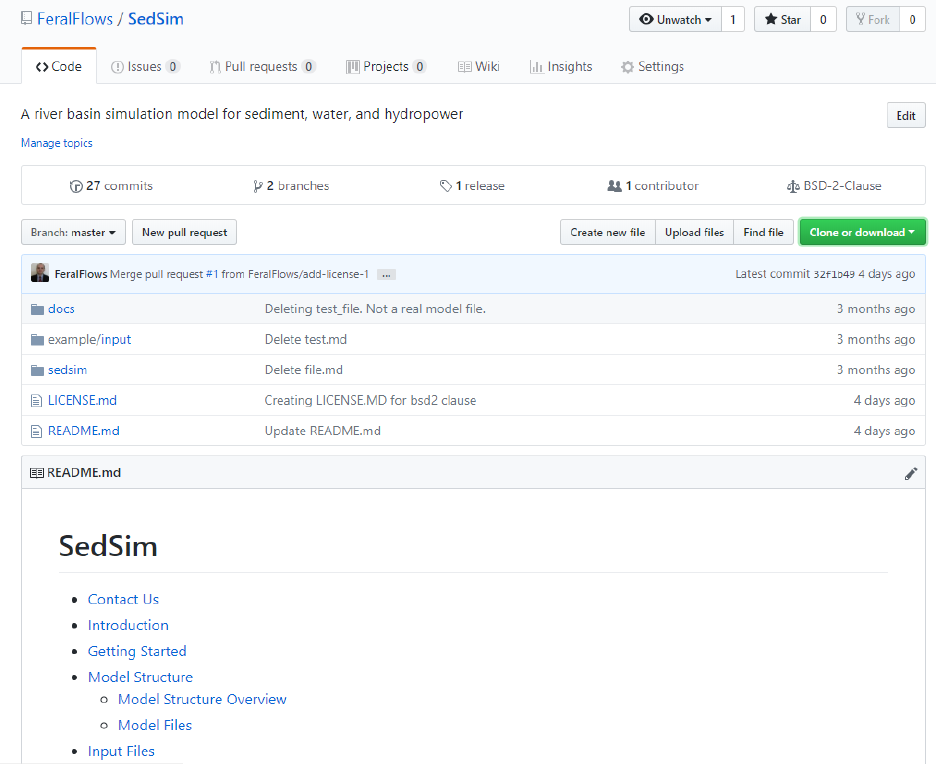Click the README.md file icon in file list
The width and height of the screenshot is (936, 764).
36,431
